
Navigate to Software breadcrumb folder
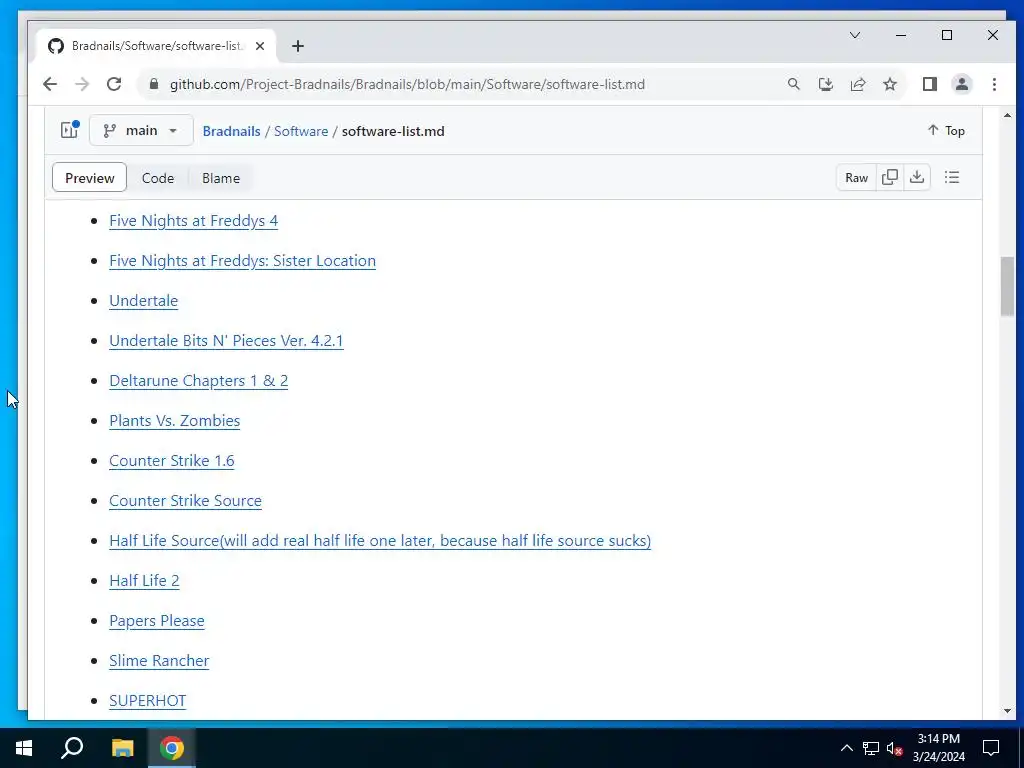(301, 131)
